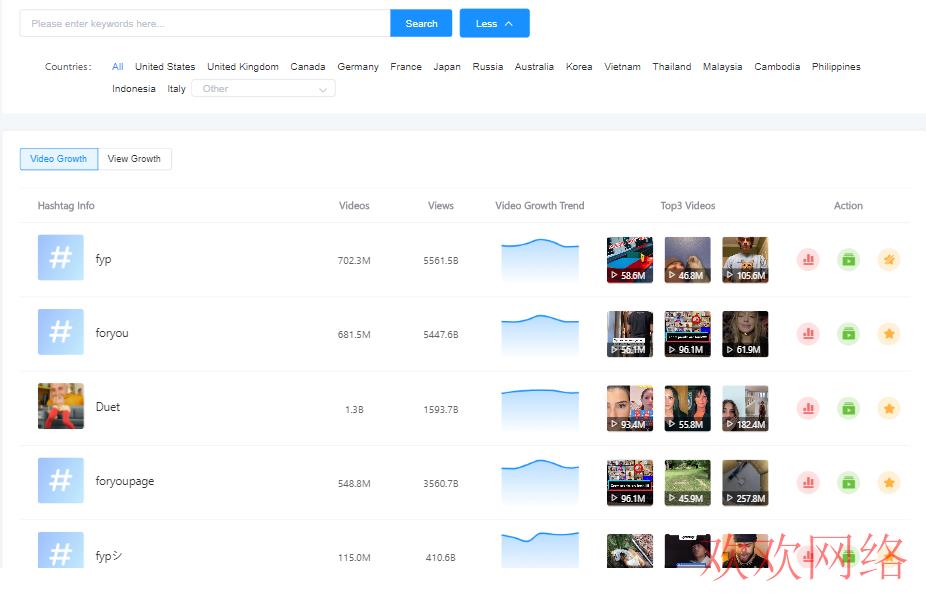The height and width of the screenshot is (597, 926).
Task: Open analytics chart icon for fyp row
Action: point(808,259)
